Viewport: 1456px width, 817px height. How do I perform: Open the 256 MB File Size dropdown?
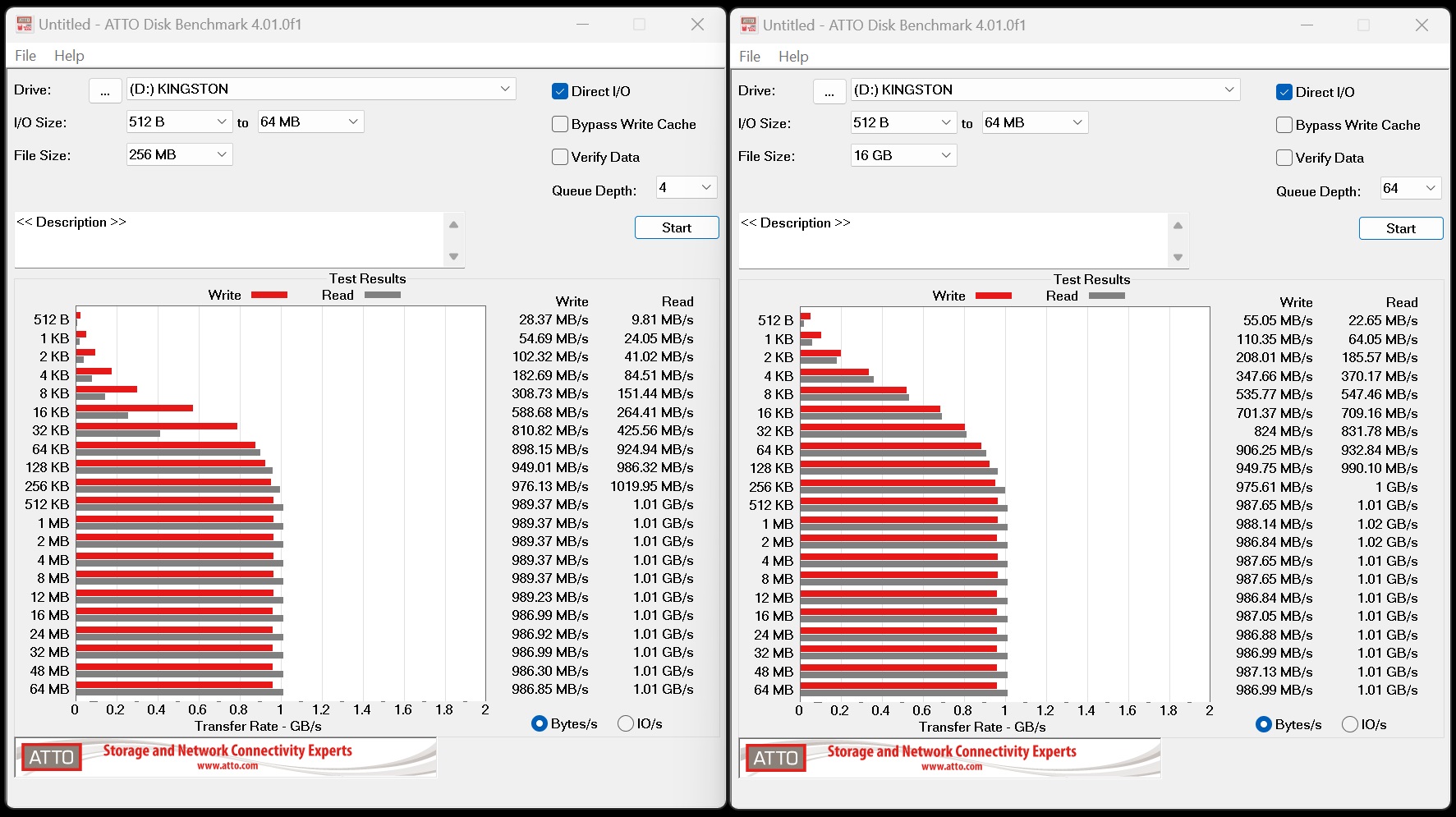click(x=179, y=154)
